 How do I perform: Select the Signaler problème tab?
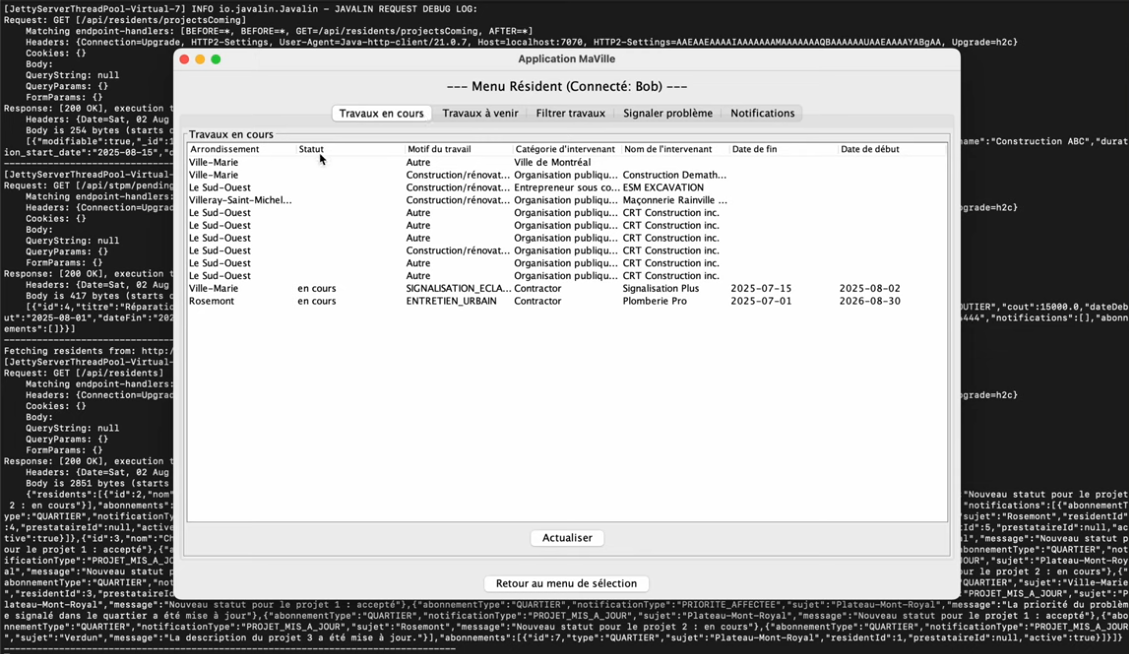(667, 113)
